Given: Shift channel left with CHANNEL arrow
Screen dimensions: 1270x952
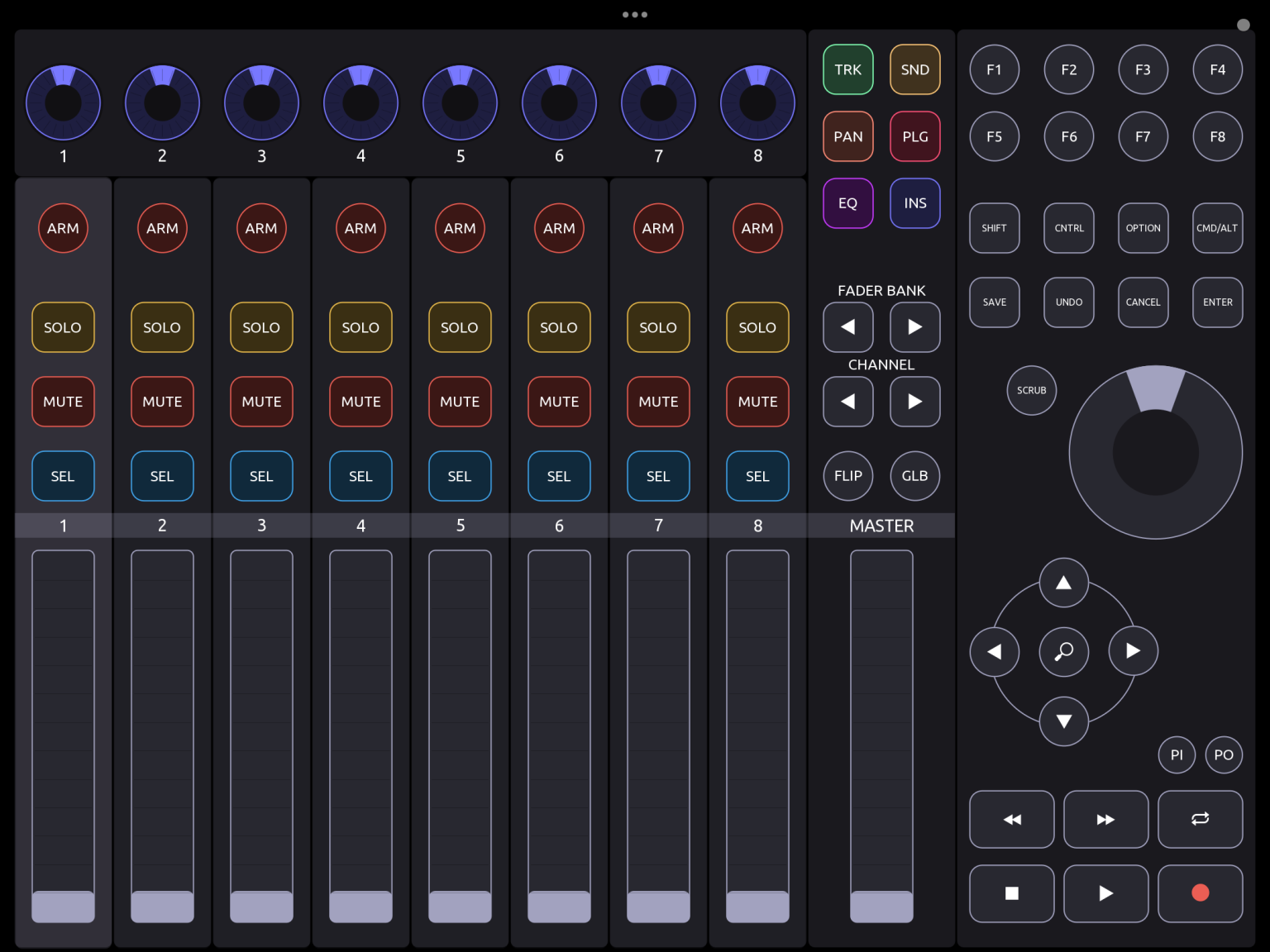Looking at the screenshot, I should coord(848,402).
